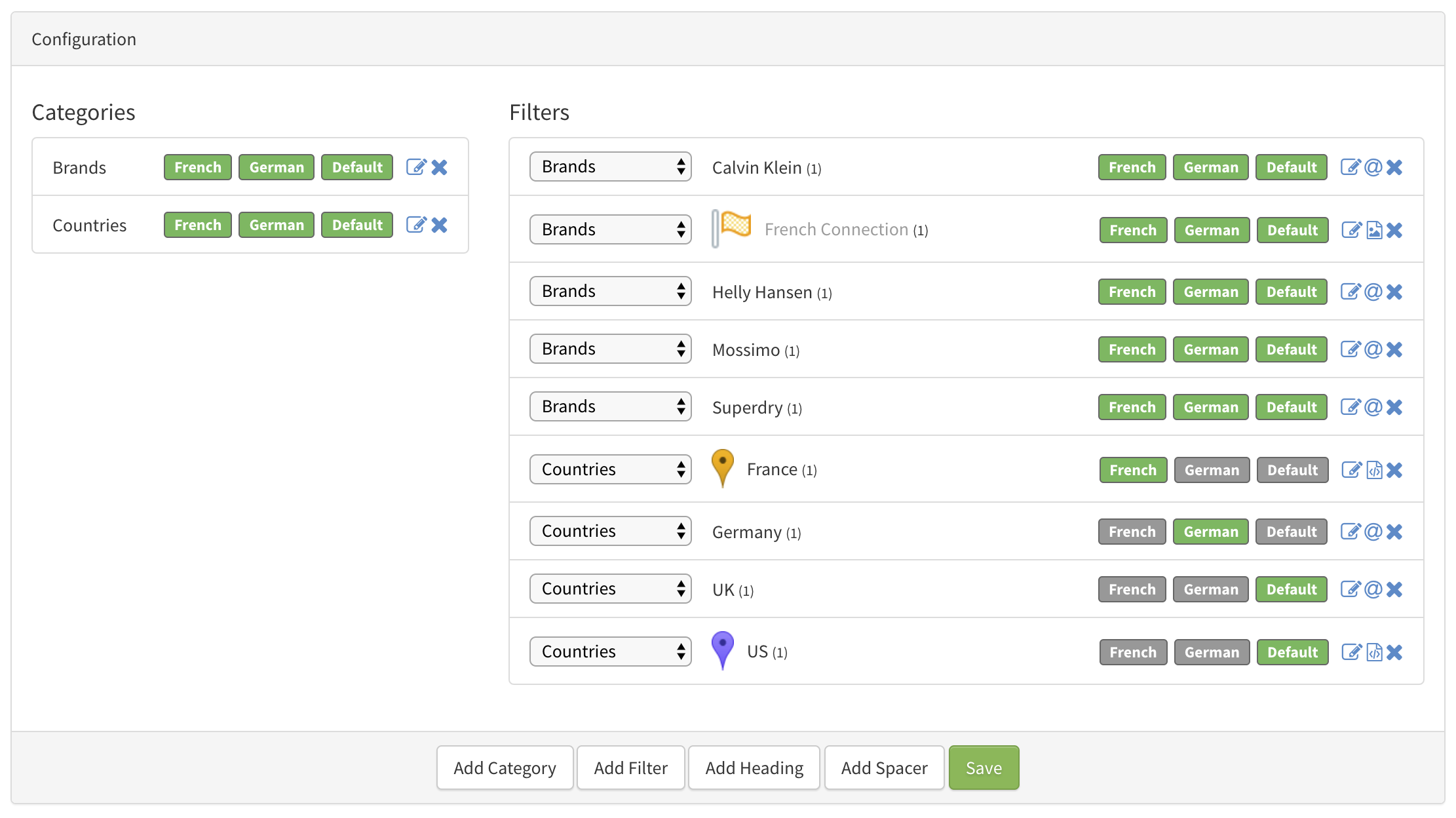Screen dimensions: 1456x818
Task: Toggle German on the France filter
Action: click(1212, 470)
